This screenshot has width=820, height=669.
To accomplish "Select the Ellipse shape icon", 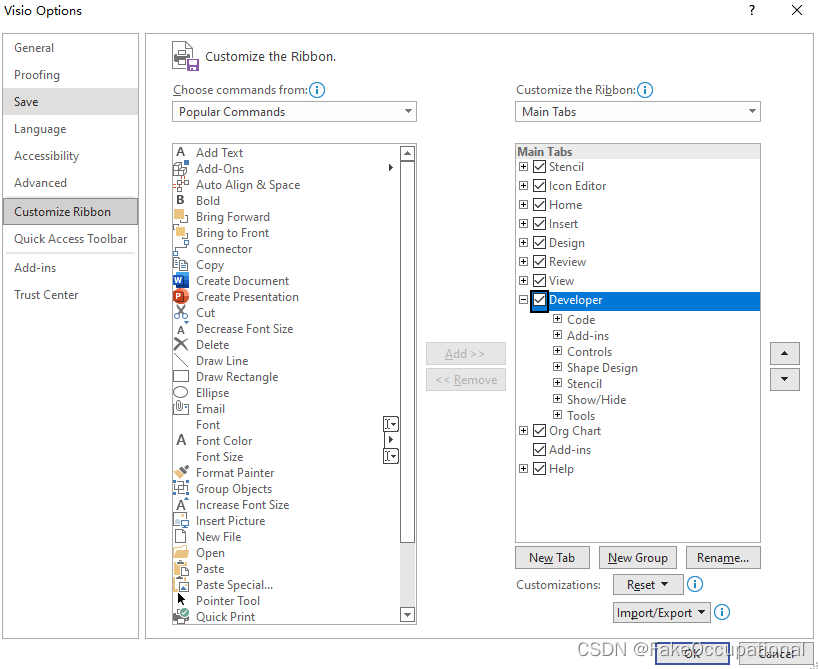I will tap(181, 392).
